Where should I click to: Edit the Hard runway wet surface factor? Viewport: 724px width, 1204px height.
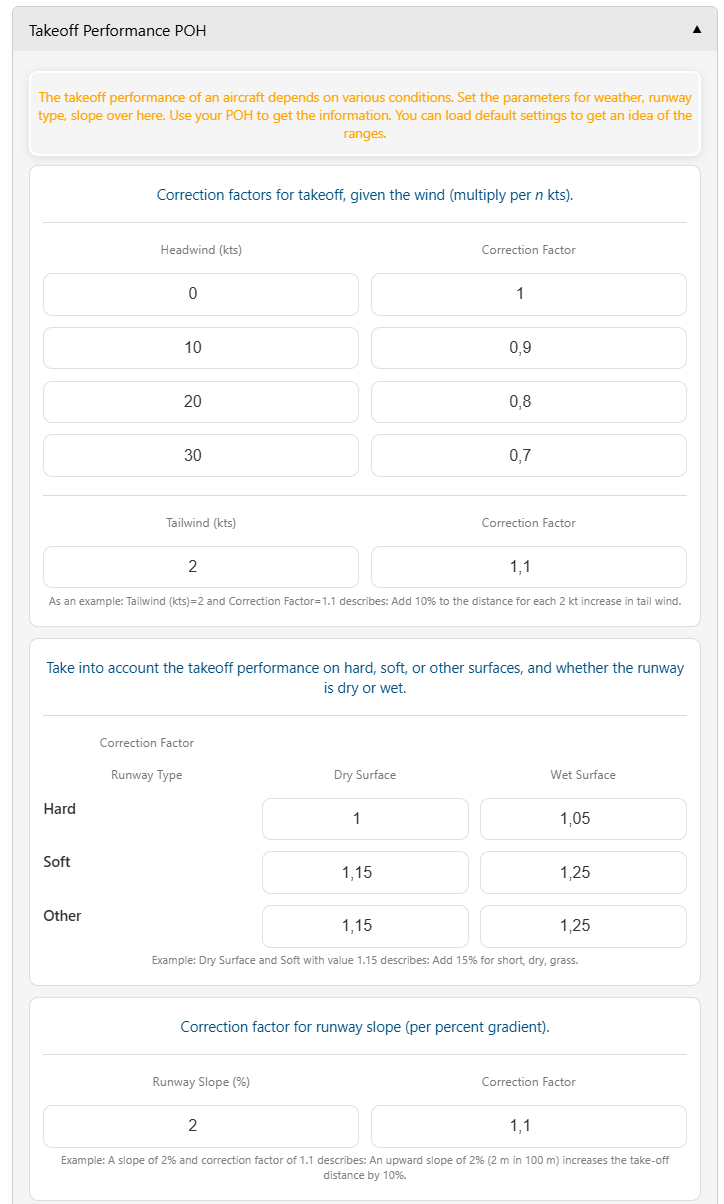[x=583, y=819]
